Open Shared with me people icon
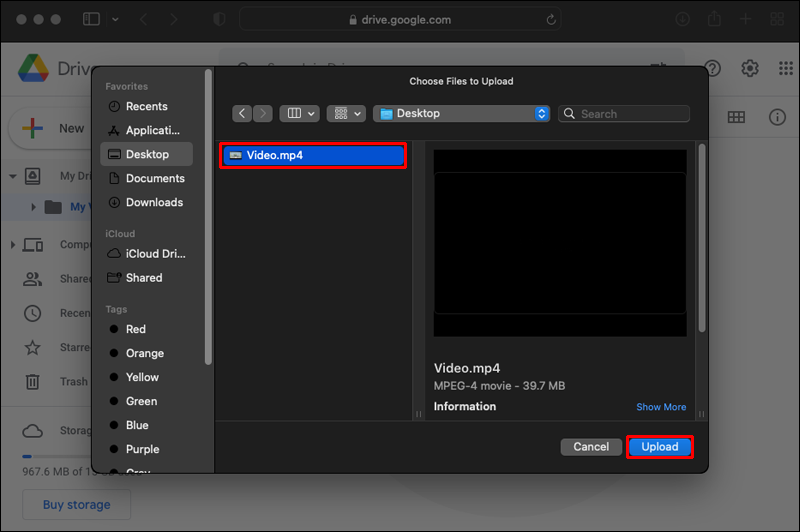The image size is (800, 532). point(33,279)
